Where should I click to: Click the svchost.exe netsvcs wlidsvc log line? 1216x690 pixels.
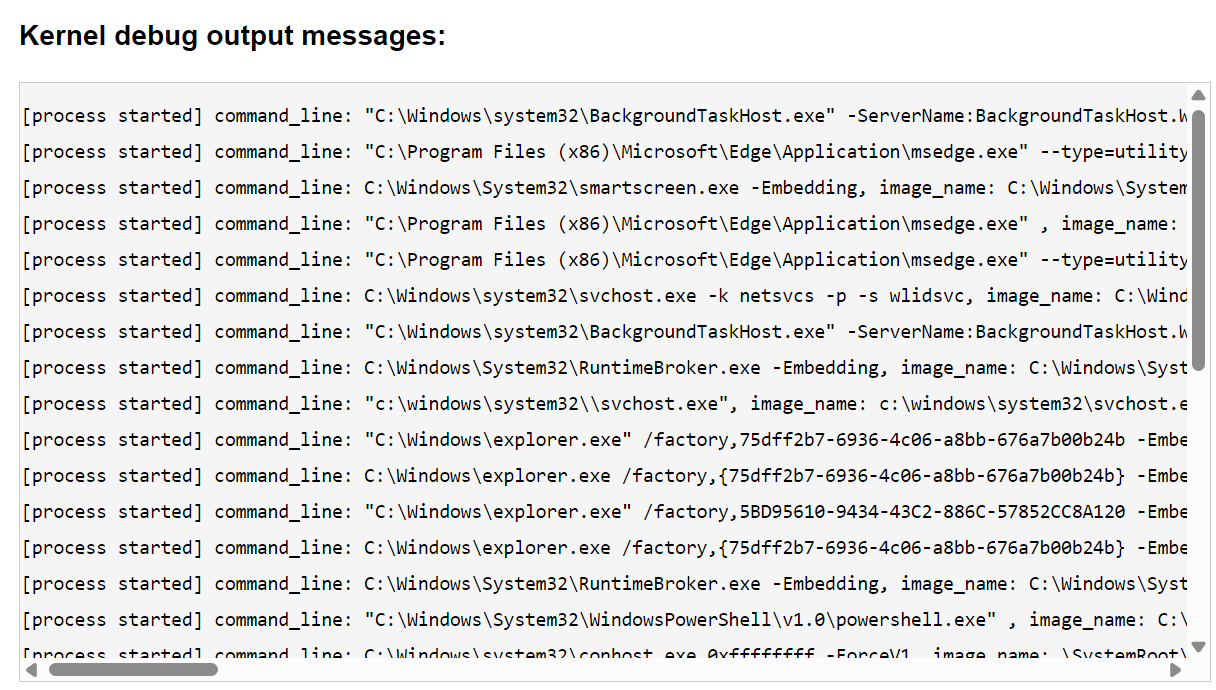tap(600, 296)
